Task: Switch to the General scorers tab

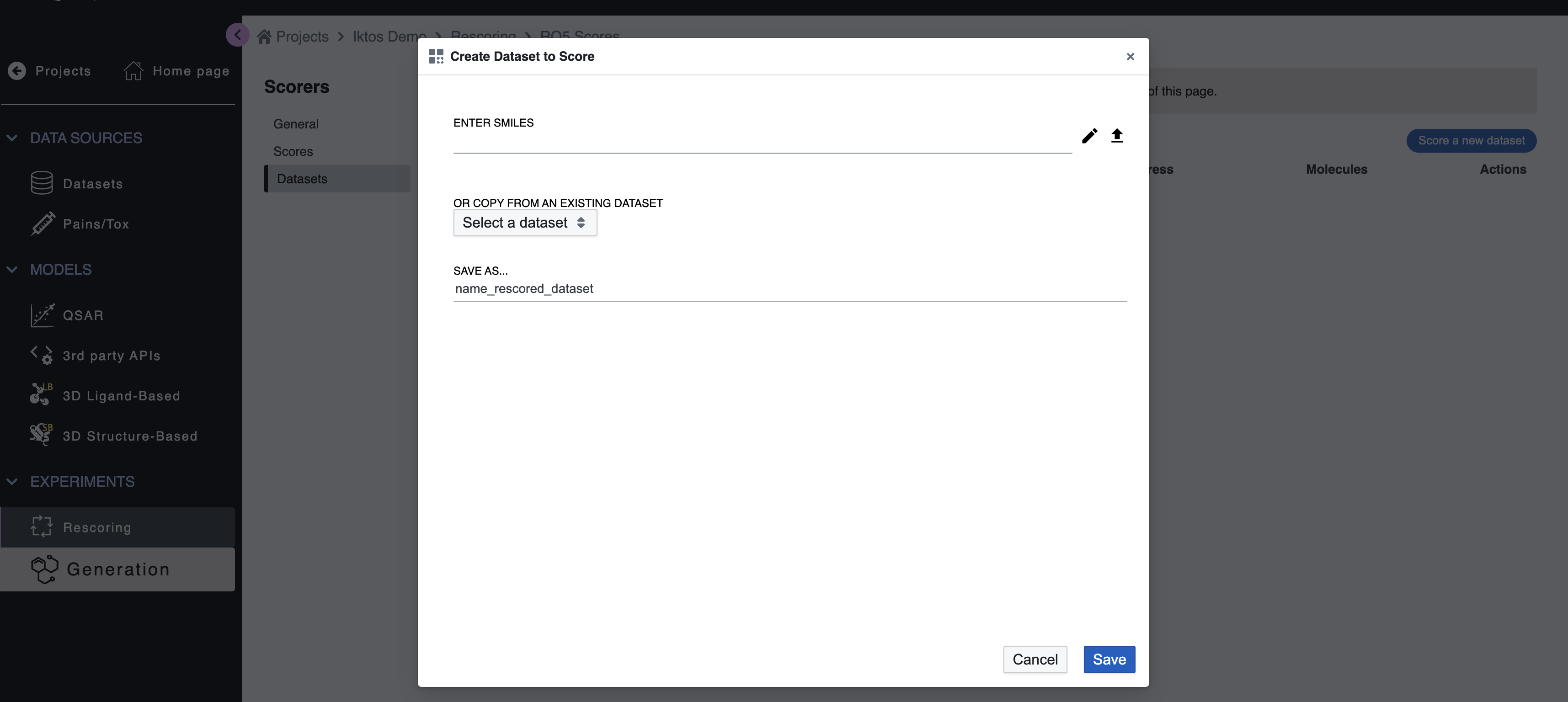Action: [296, 123]
